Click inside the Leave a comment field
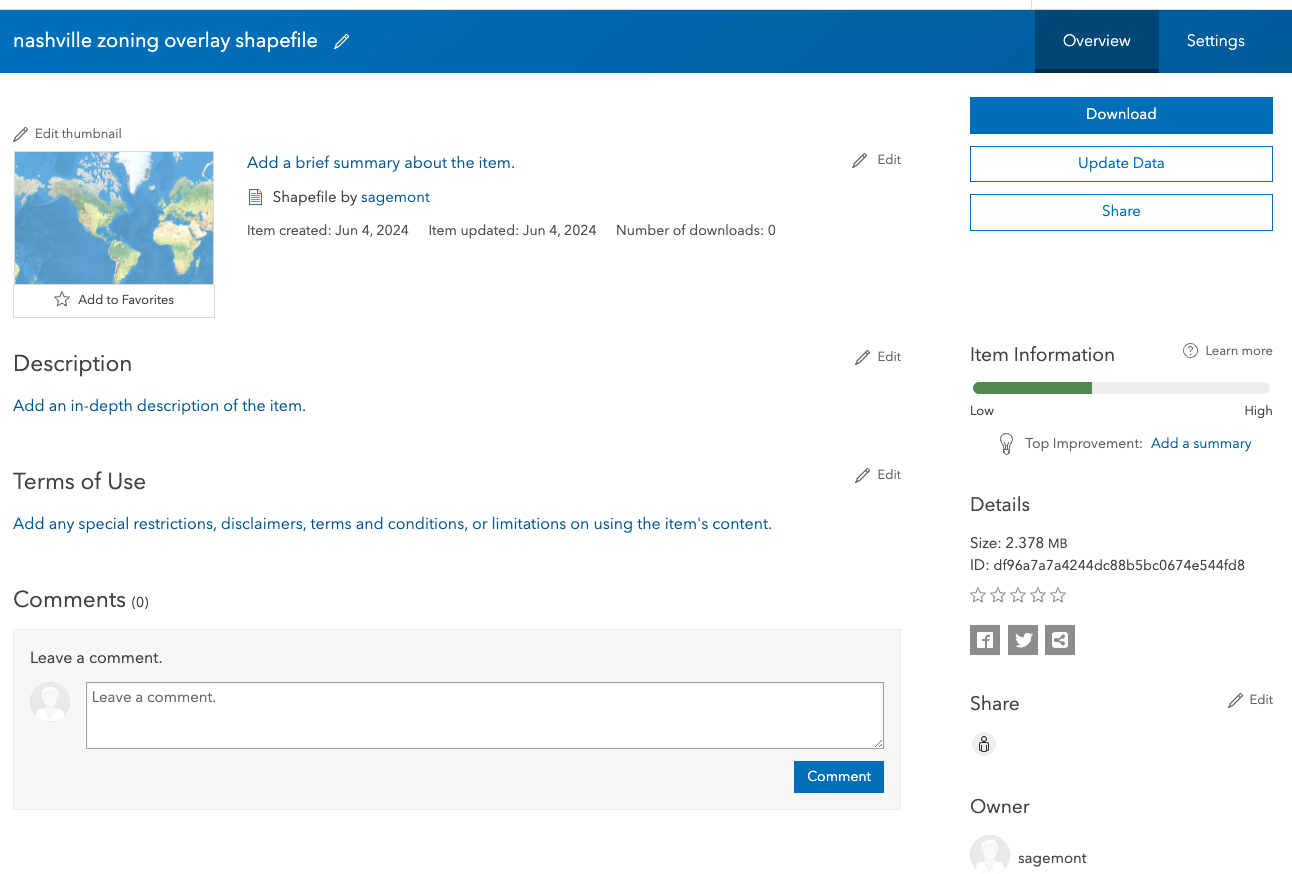 click(484, 714)
